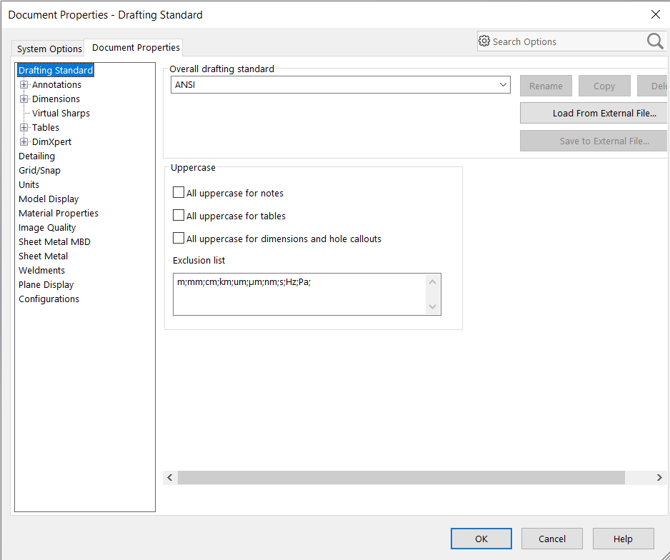Select the Document Properties tab
670x560 pixels.
136,48
